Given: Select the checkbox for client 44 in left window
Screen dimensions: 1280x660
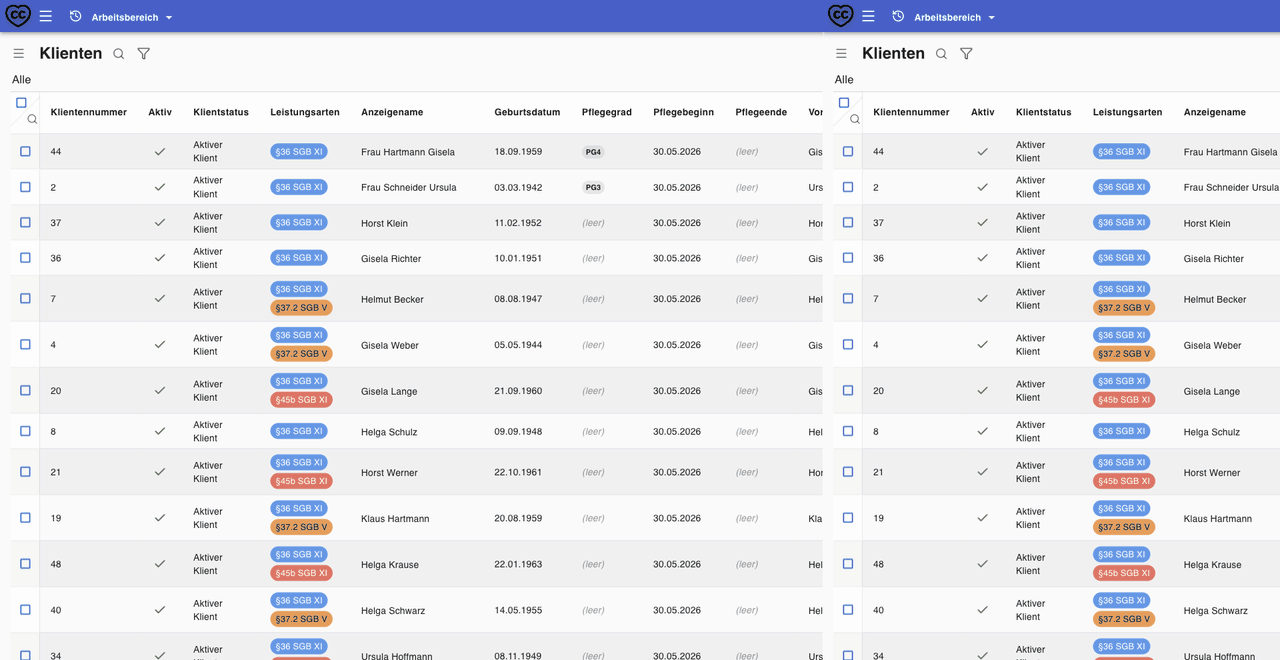Looking at the screenshot, I should click(x=25, y=152).
